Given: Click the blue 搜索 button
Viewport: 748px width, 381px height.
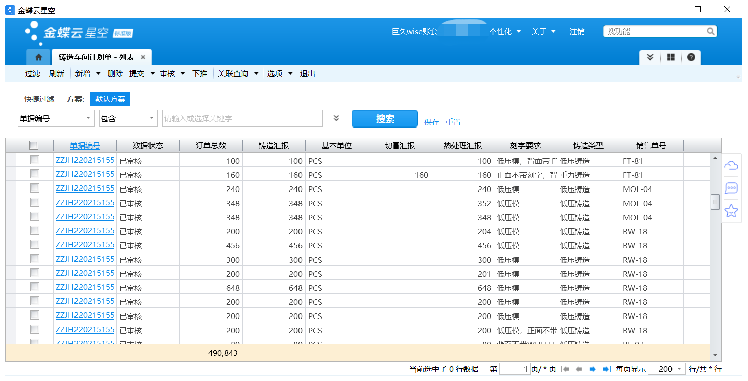Looking at the screenshot, I should (x=384, y=119).
